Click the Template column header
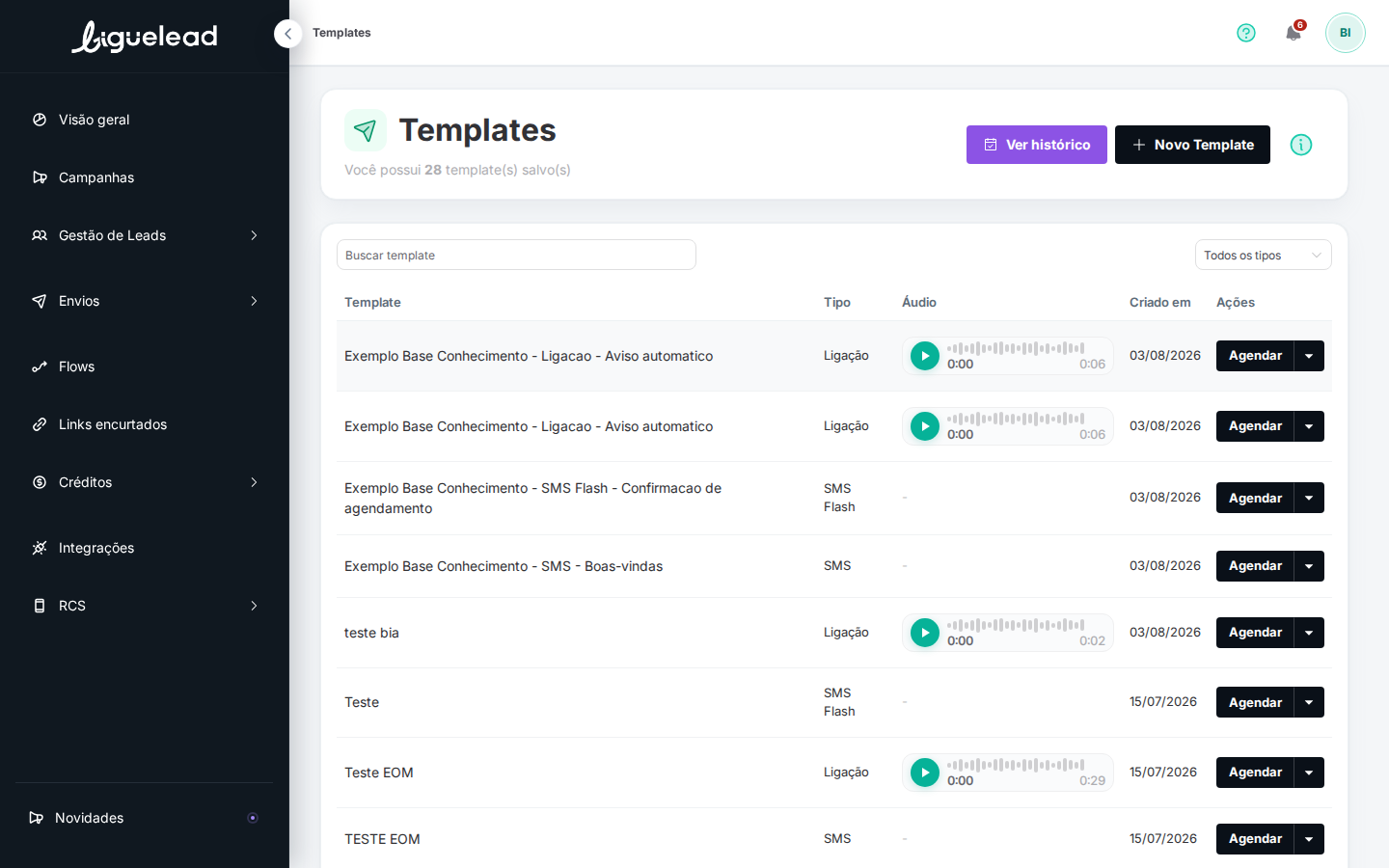Image resolution: width=1389 pixels, height=868 pixels. tap(372, 302)
